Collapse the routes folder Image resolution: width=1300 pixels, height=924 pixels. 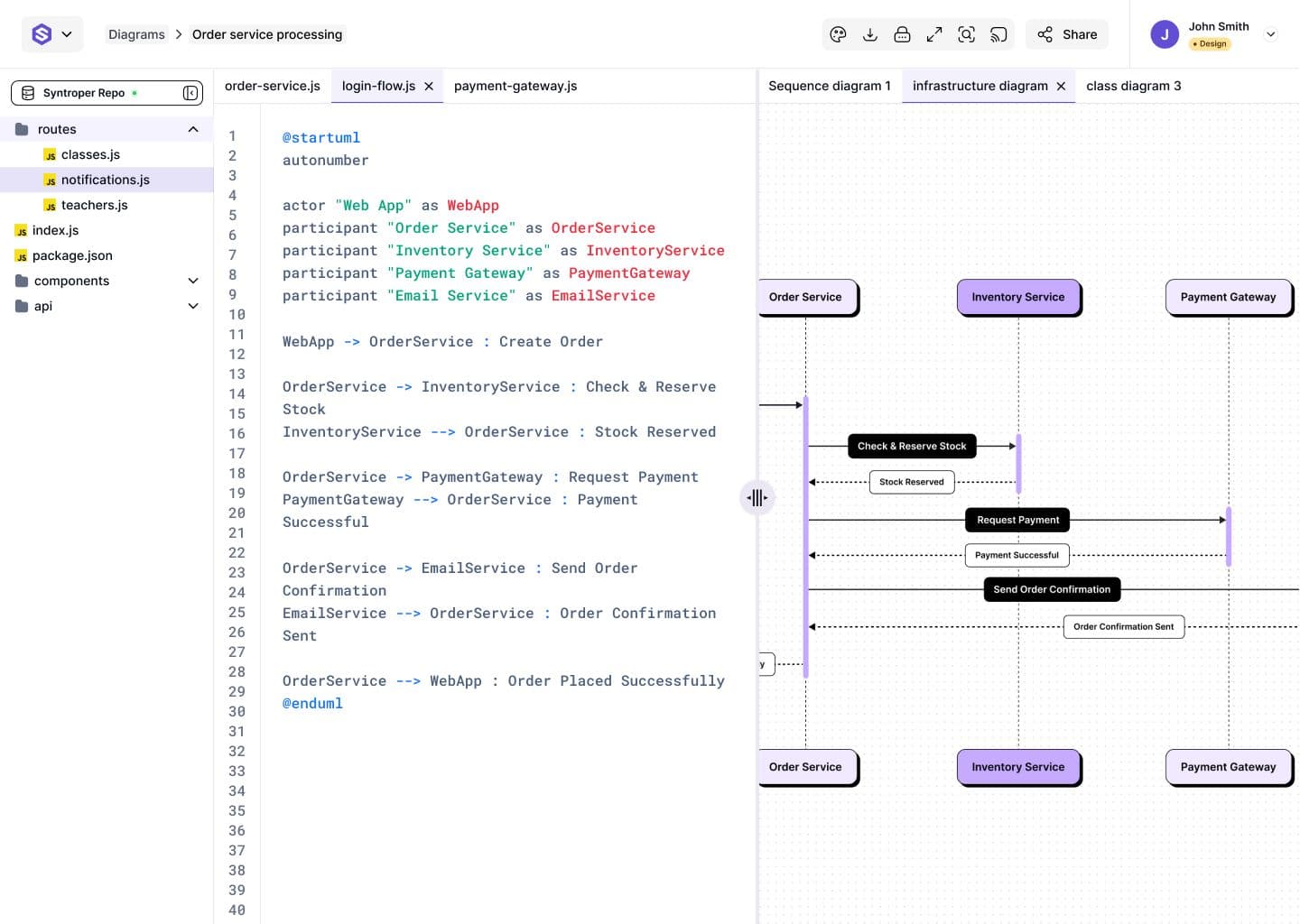192,129
